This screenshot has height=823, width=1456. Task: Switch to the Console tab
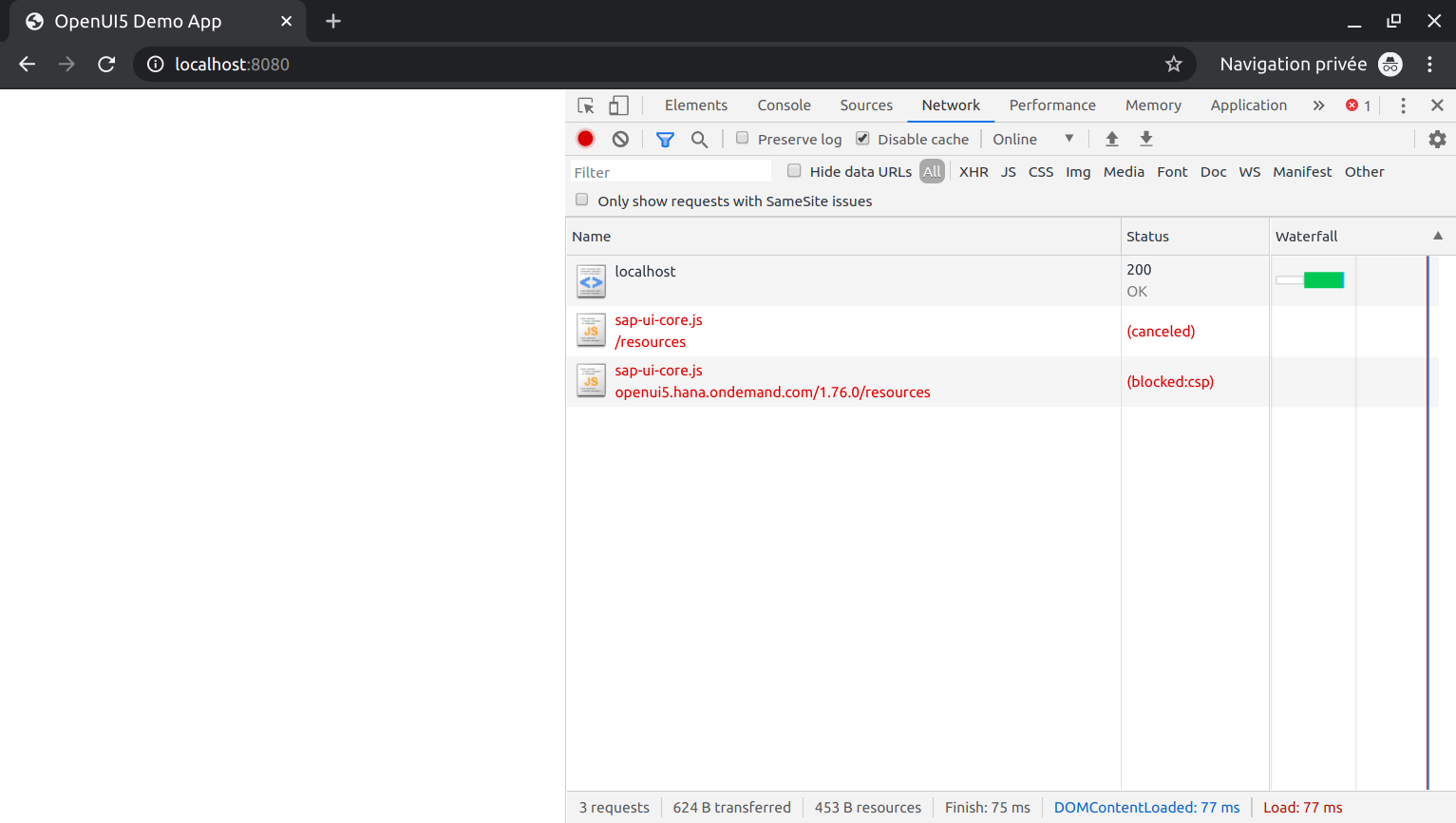tap(785, 105)
